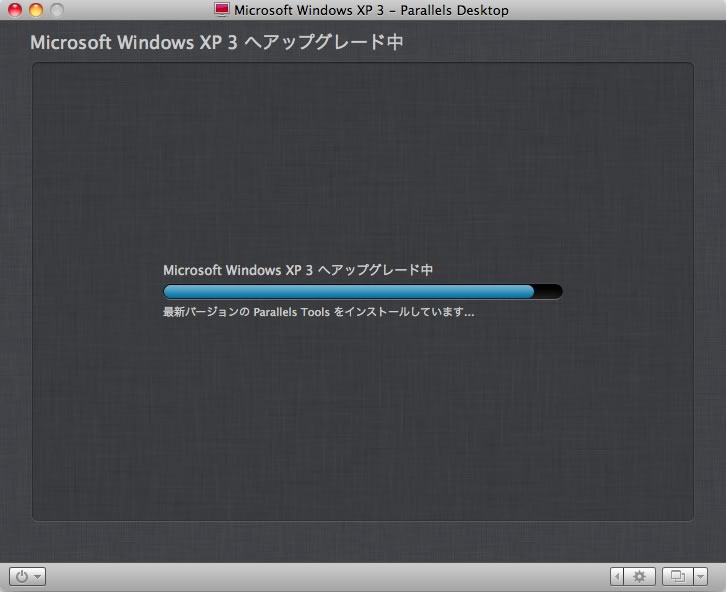This screenshot has height=592, width=726.
Task: Click the heading 'Microsoft Windows XP 3 へアップグレード中'
Action: tap(217, 42)
